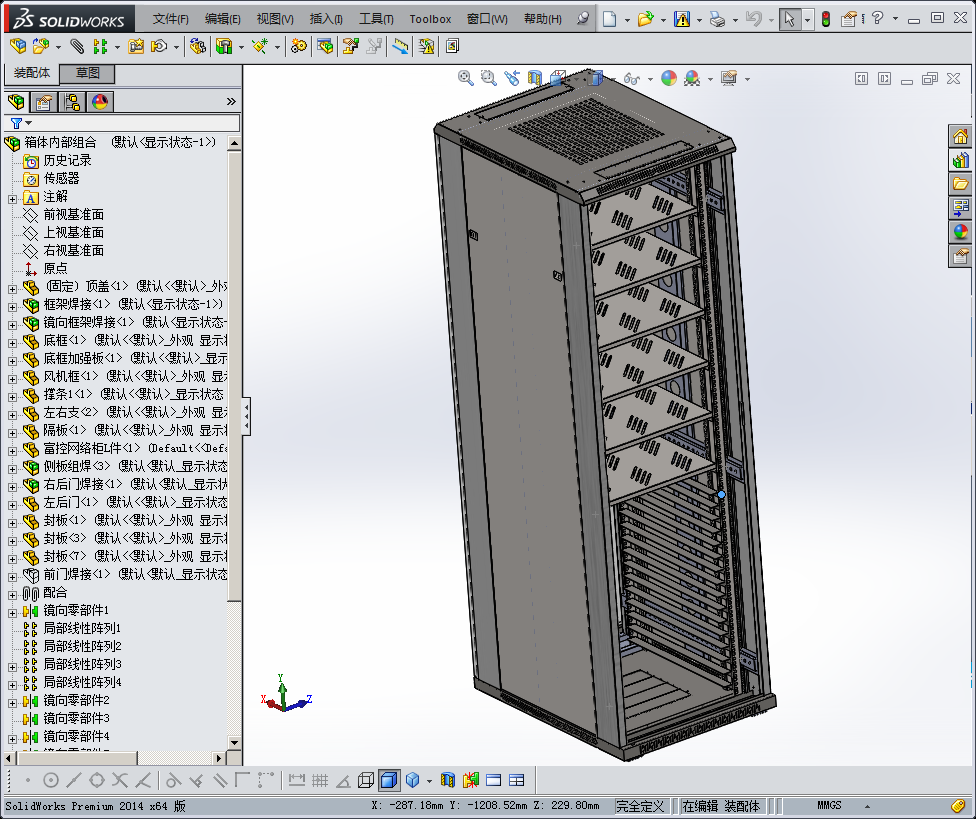Switch to the 装配体 tab

tap(32, 73)
